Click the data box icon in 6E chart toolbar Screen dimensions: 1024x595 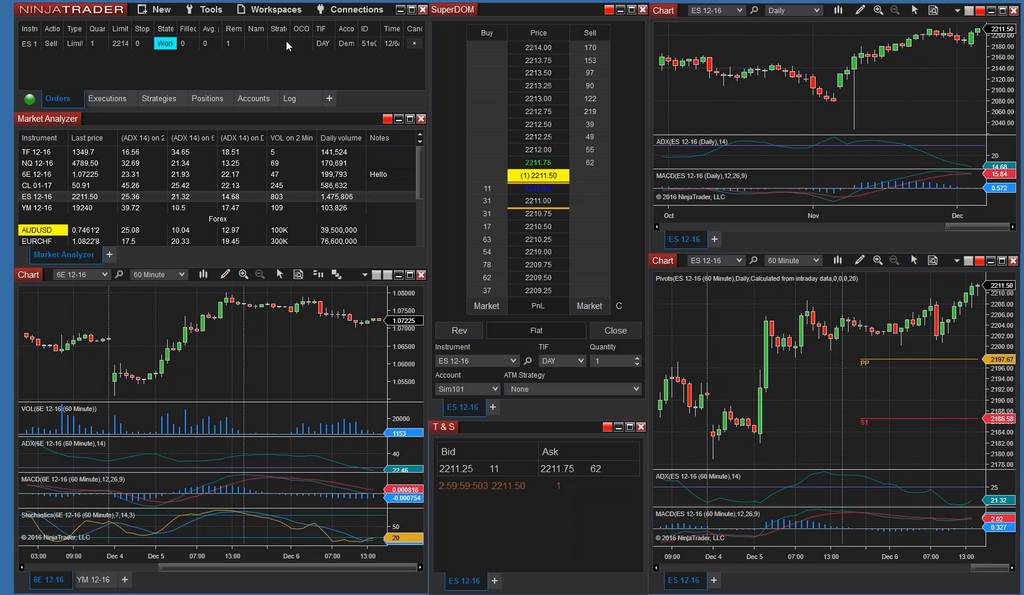(297, 274)
